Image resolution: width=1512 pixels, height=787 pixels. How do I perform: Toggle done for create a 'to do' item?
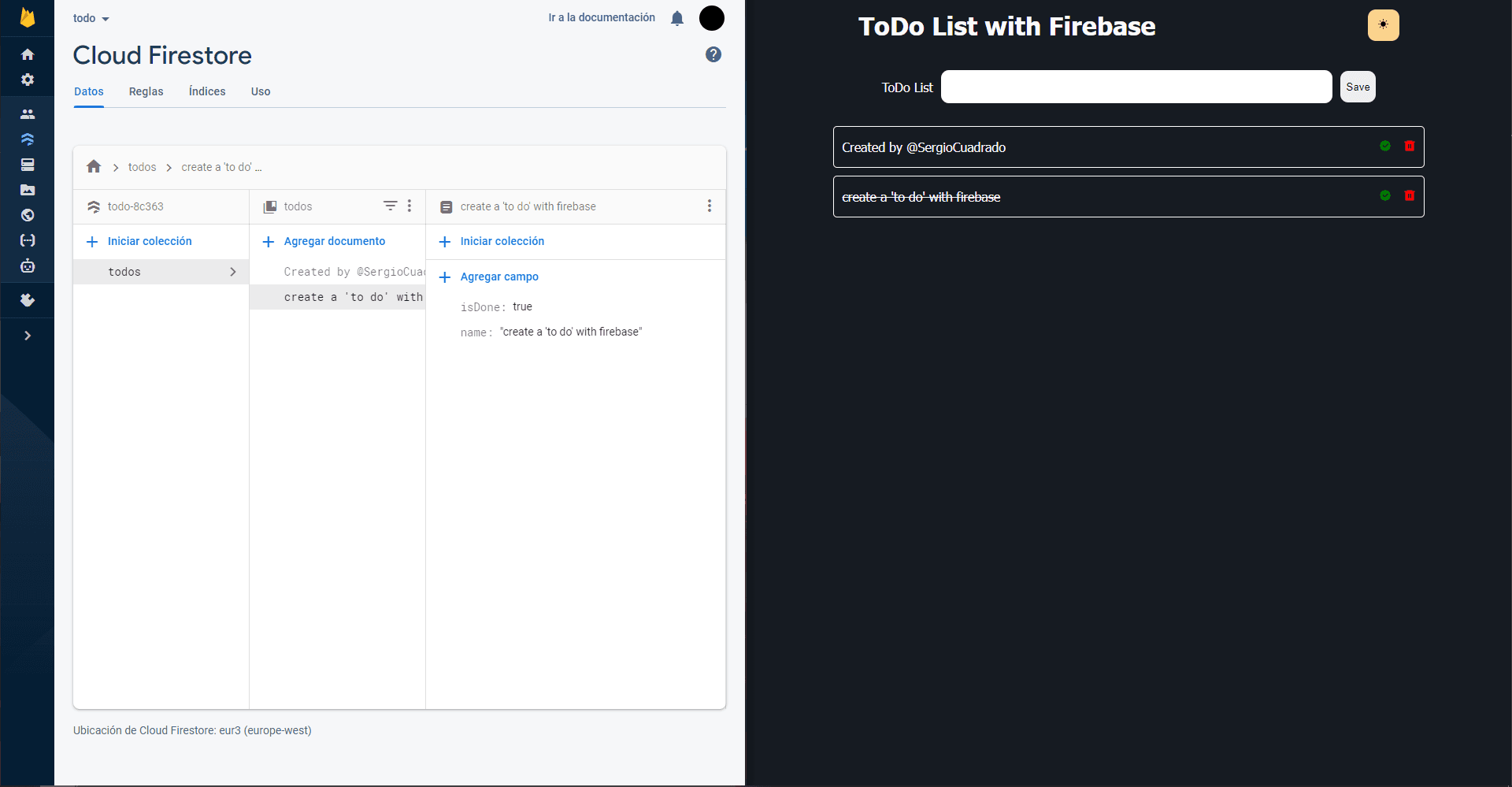pos(1385,195)
